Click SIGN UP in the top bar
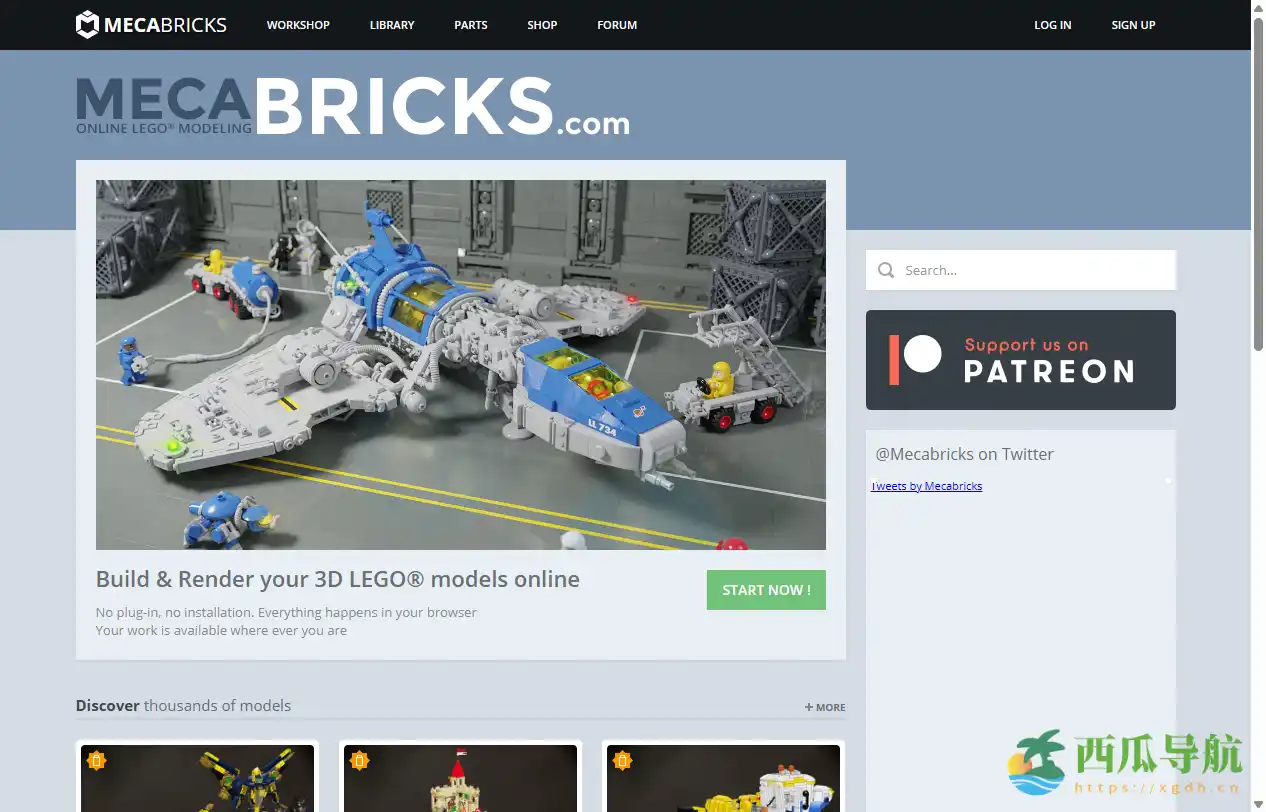 (x=1133, y=25)
